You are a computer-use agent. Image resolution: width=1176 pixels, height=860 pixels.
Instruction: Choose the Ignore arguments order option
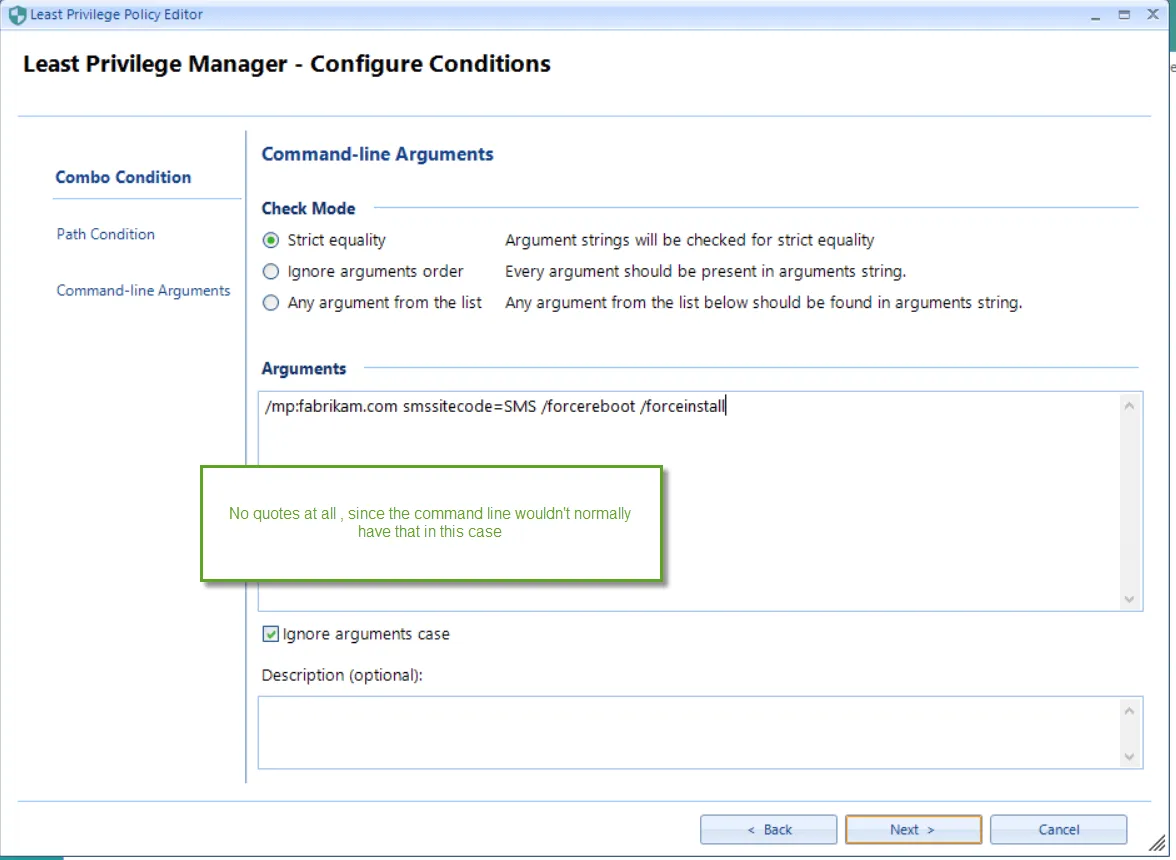point(271,271)
